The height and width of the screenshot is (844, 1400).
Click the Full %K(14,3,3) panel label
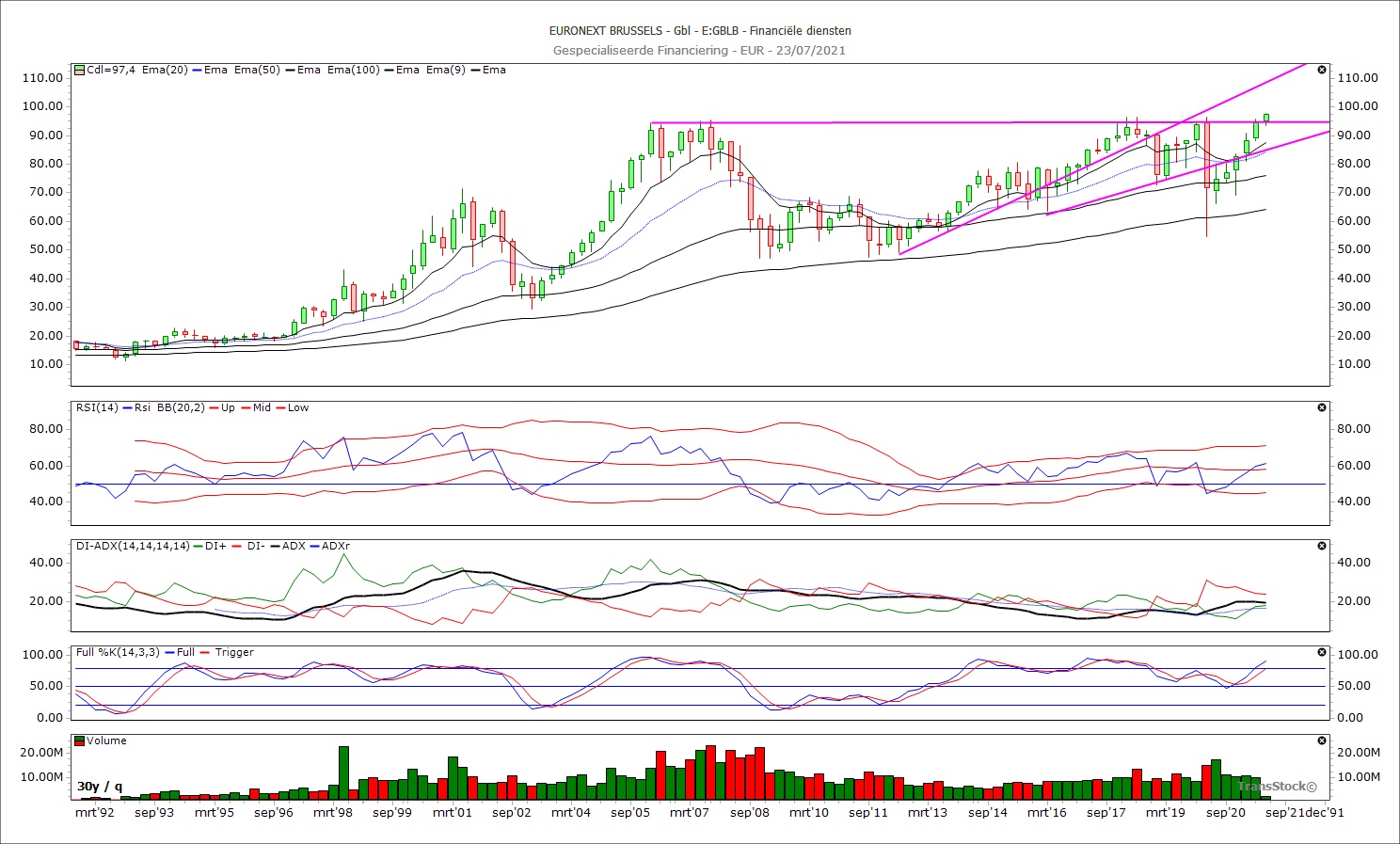click(x=119, y=652)
